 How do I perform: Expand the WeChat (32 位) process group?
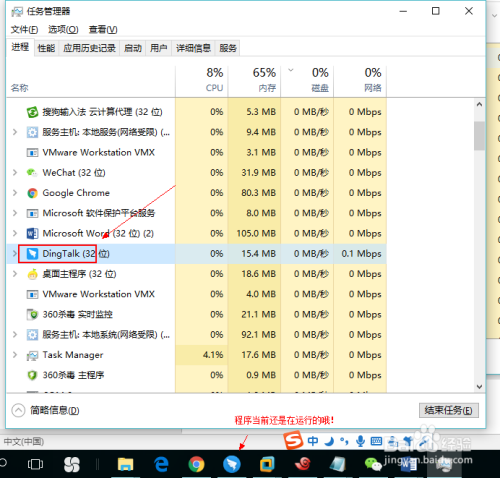15,173
